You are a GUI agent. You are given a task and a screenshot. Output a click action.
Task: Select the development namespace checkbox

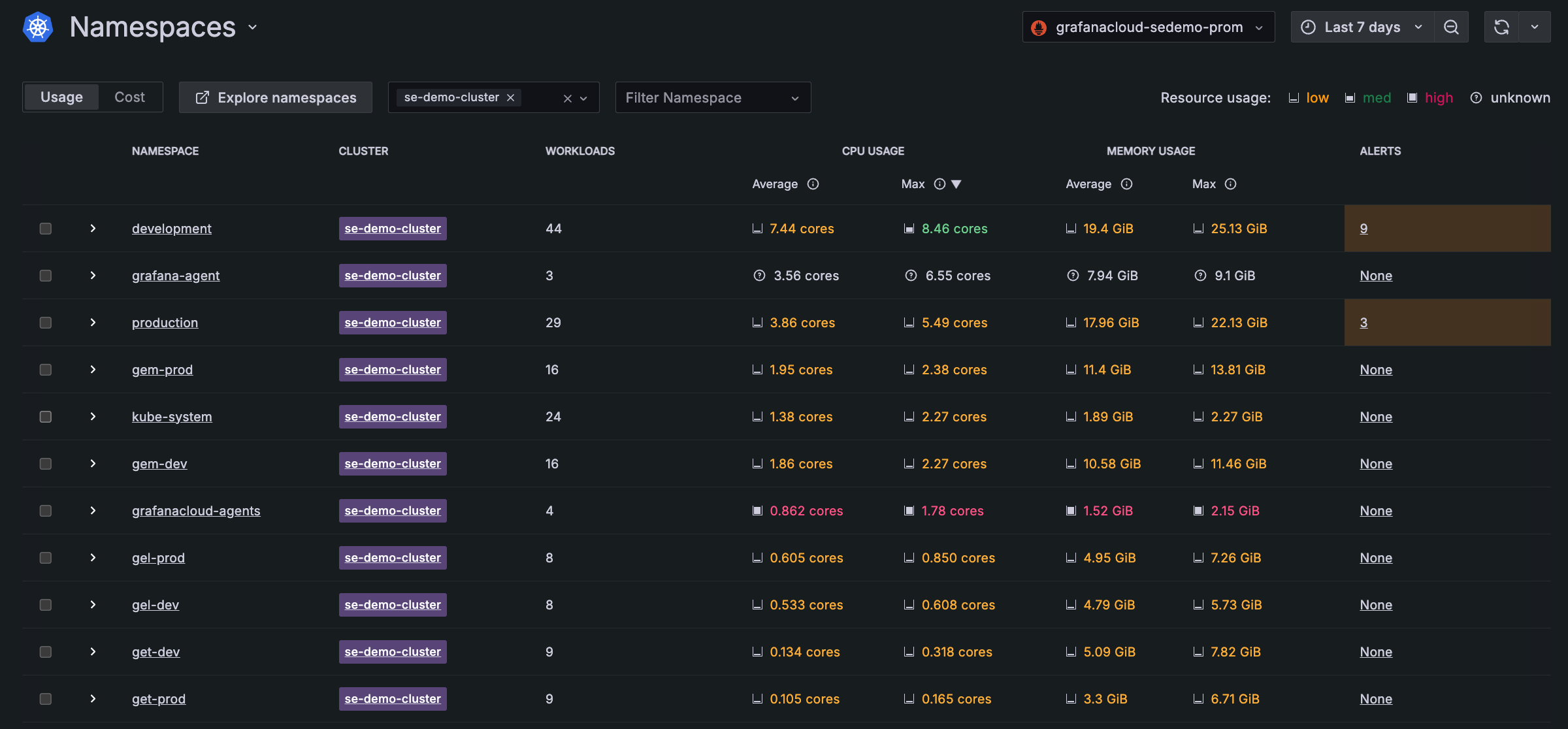coord(46,229)
